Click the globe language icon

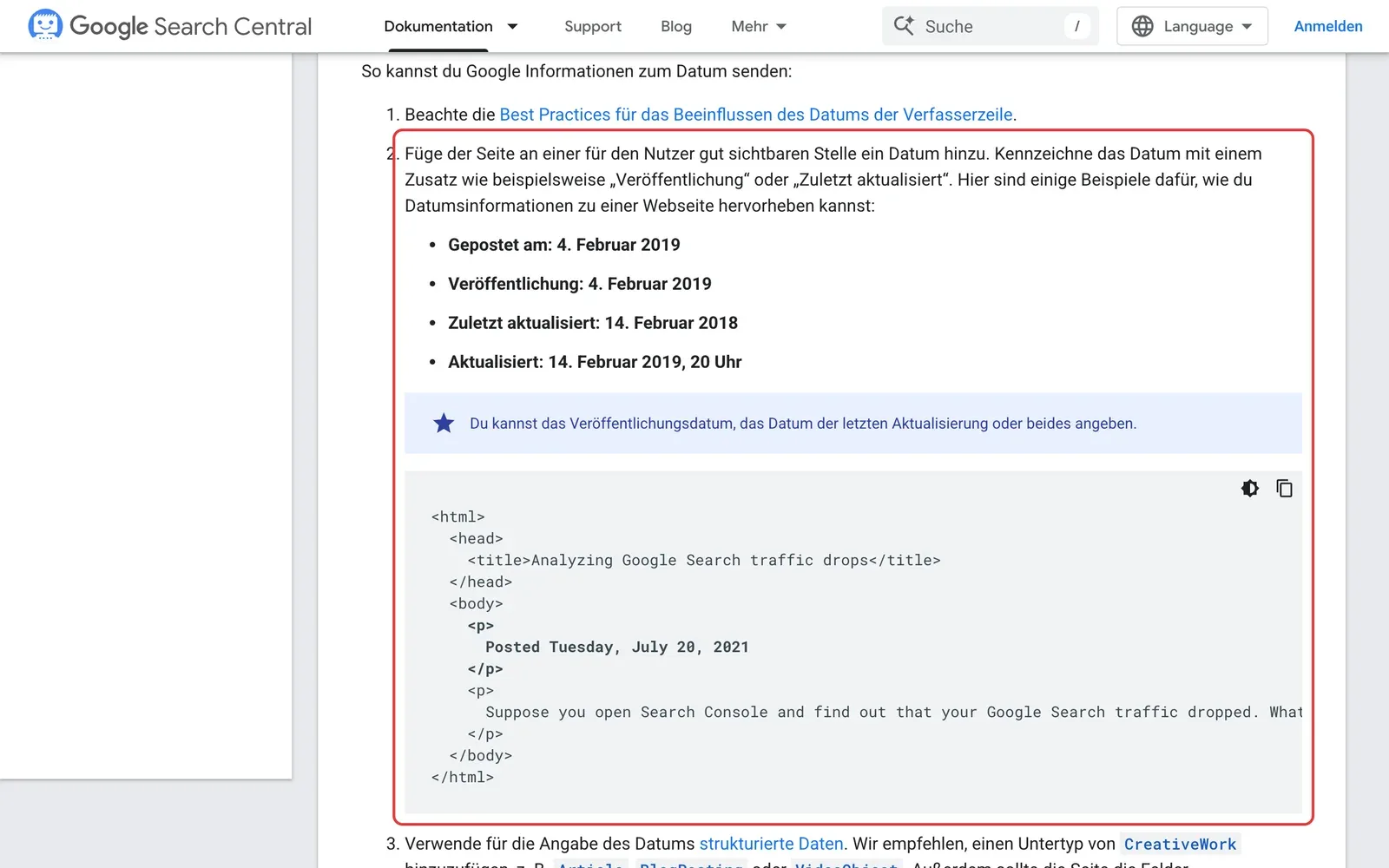pyautogui.click(x=1142, y=26)
